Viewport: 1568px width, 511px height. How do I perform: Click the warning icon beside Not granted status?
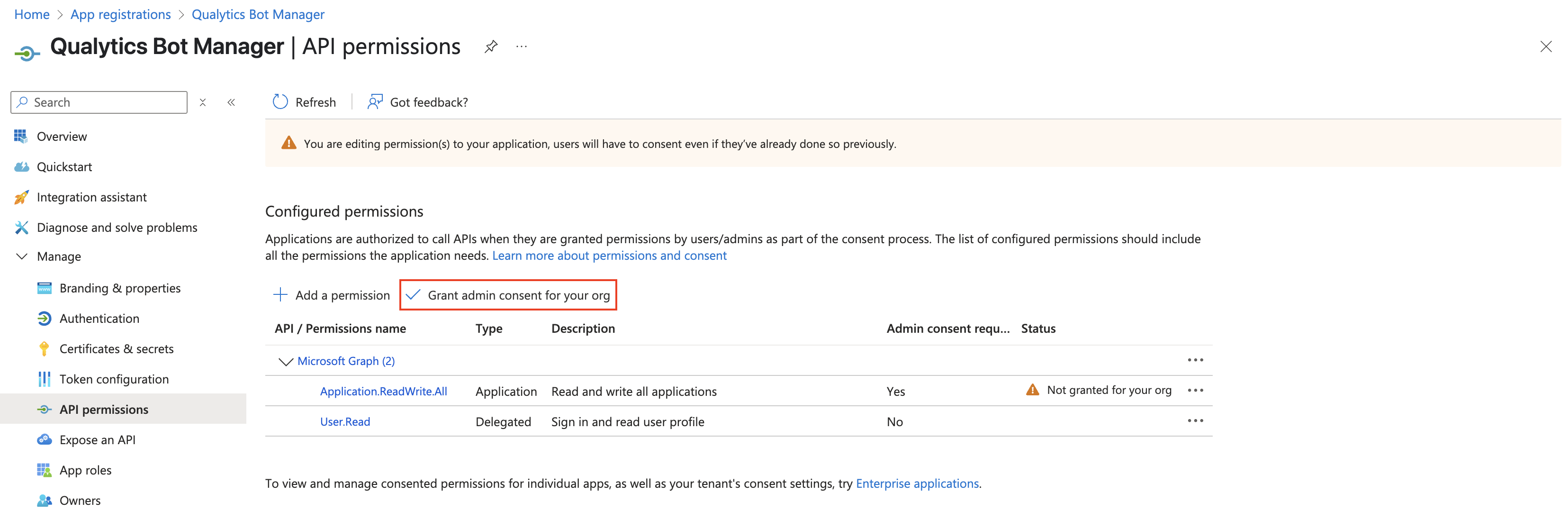click(x=1032, y=390)
